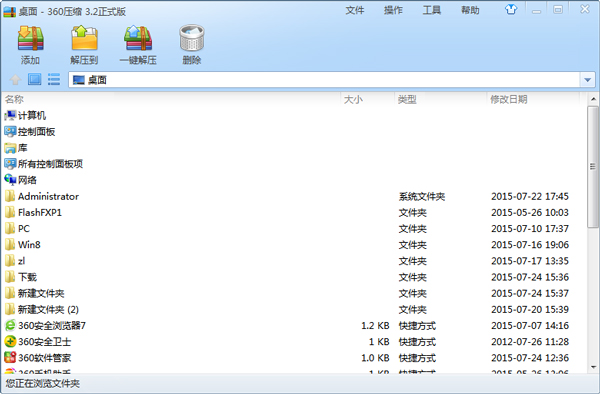Open the 文件 menu
The image size is (600, 394).
click(355, 10)
